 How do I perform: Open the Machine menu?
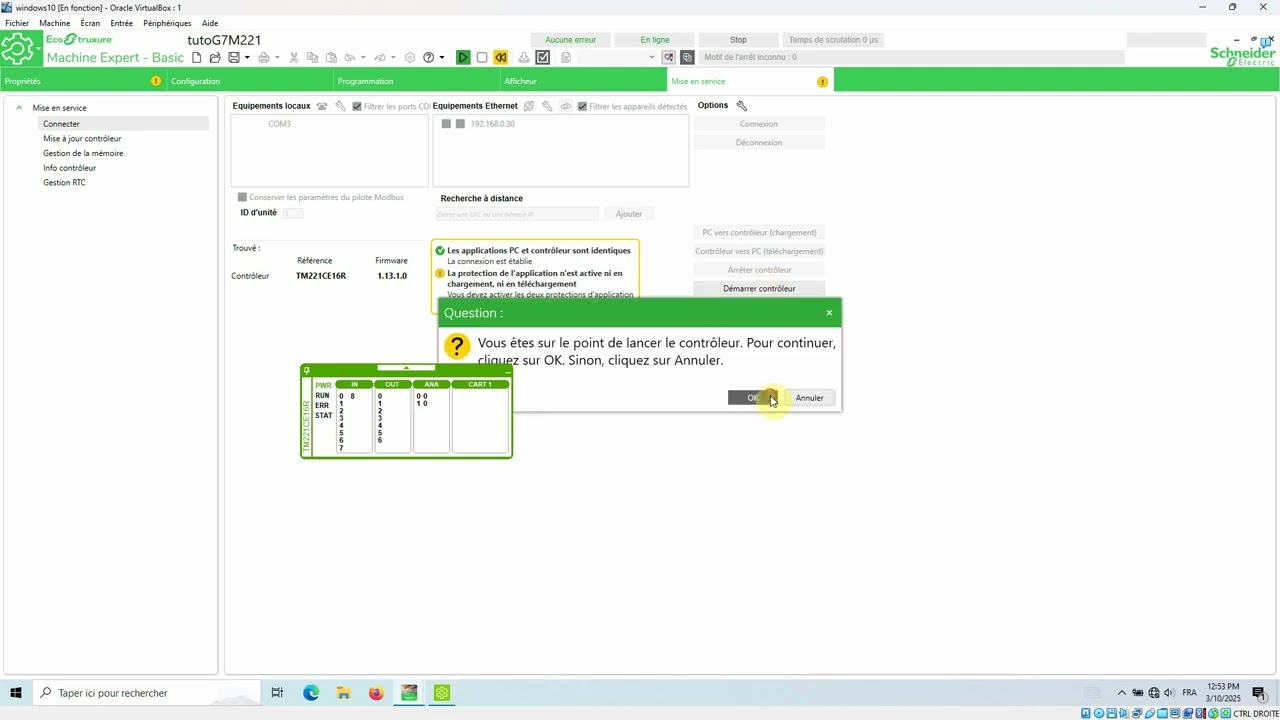coord(55,23)
